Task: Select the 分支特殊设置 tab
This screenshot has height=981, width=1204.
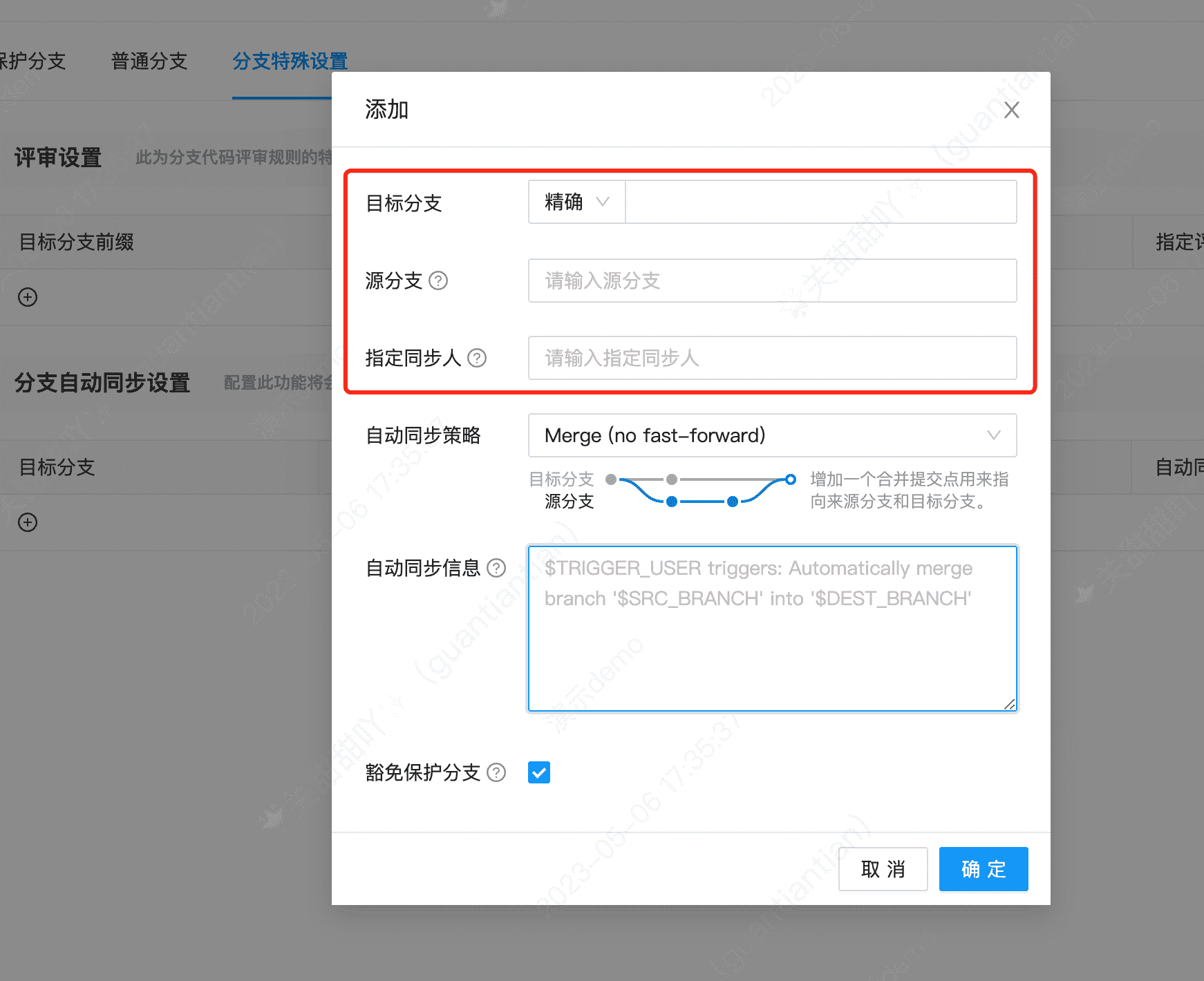Action: [290, 61]
